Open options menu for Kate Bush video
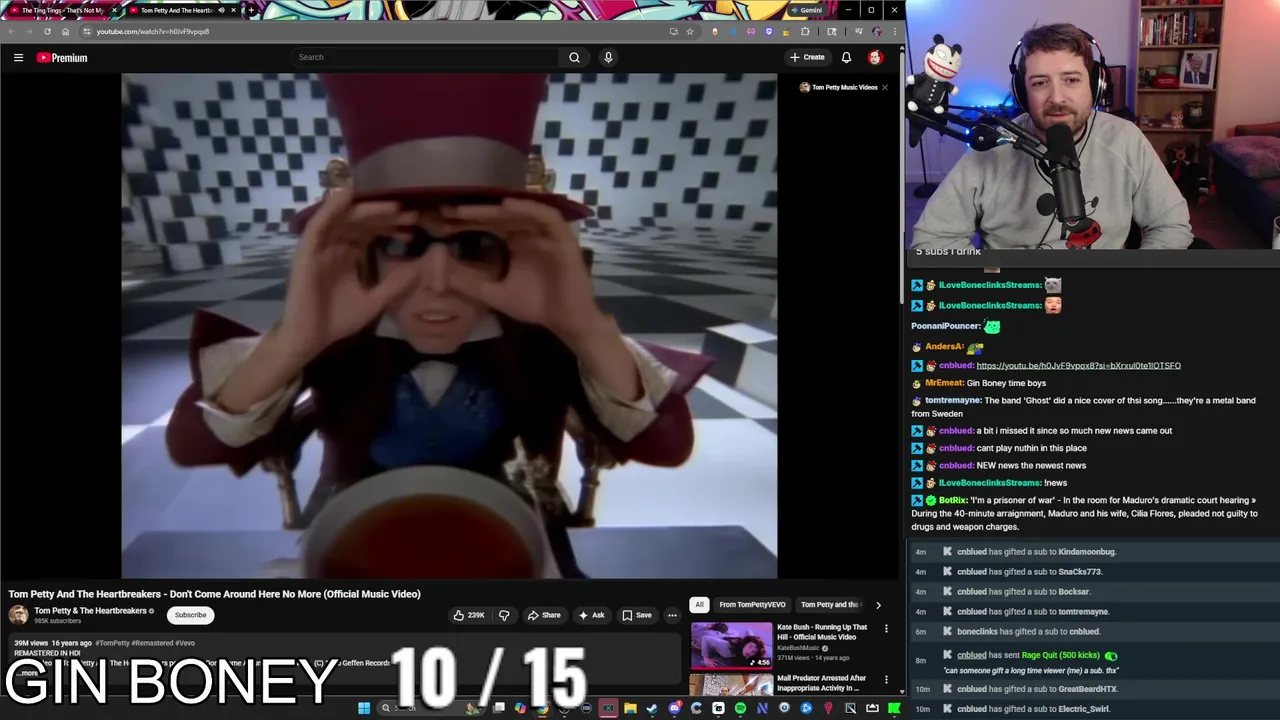The height and width of the screenshot is (720, 1280). (x=886, y=628)
